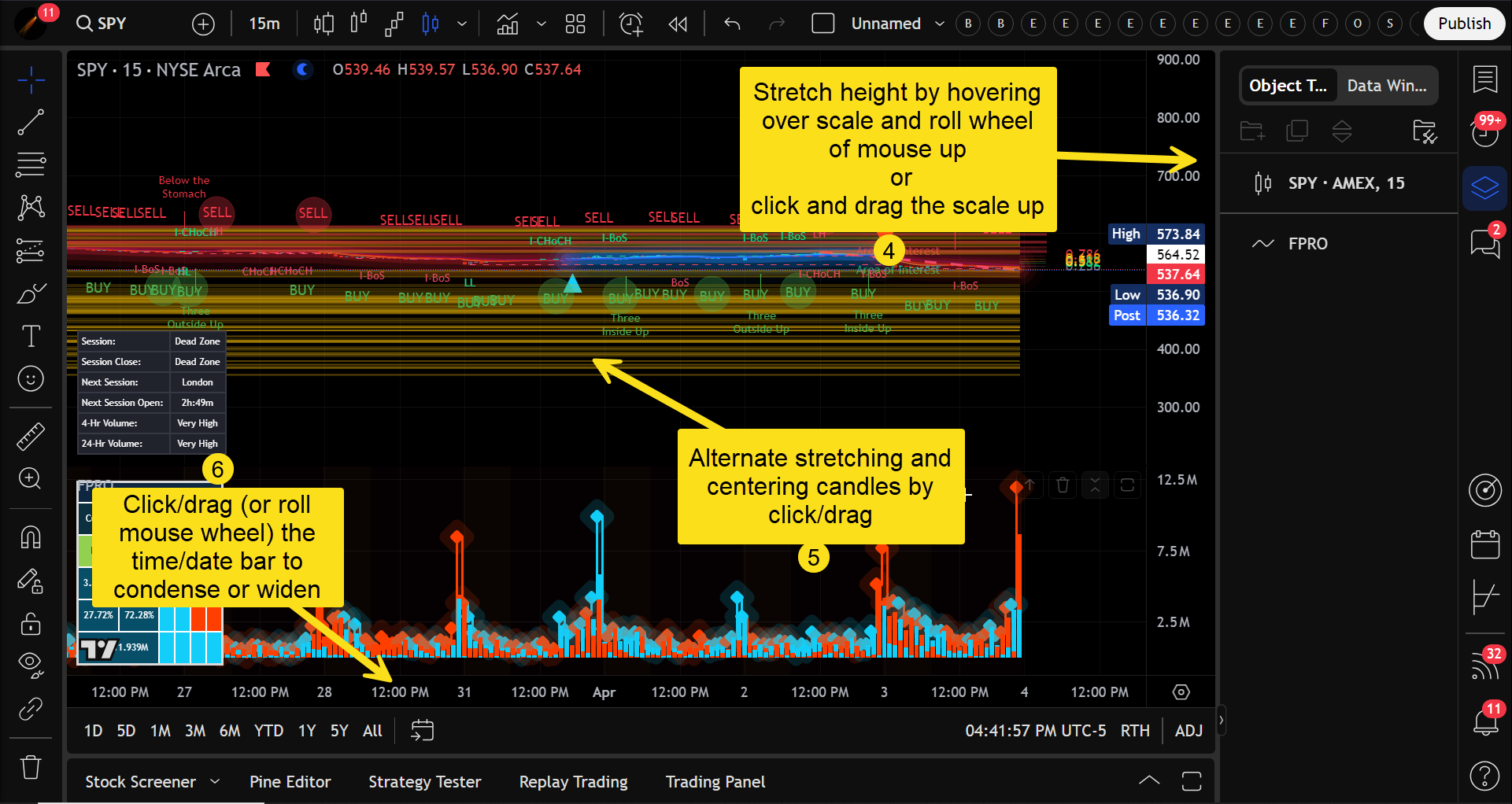This screenshot has height=804, width=1512.
Task: Select the ruler measure tool
Action: click(31, 437)
